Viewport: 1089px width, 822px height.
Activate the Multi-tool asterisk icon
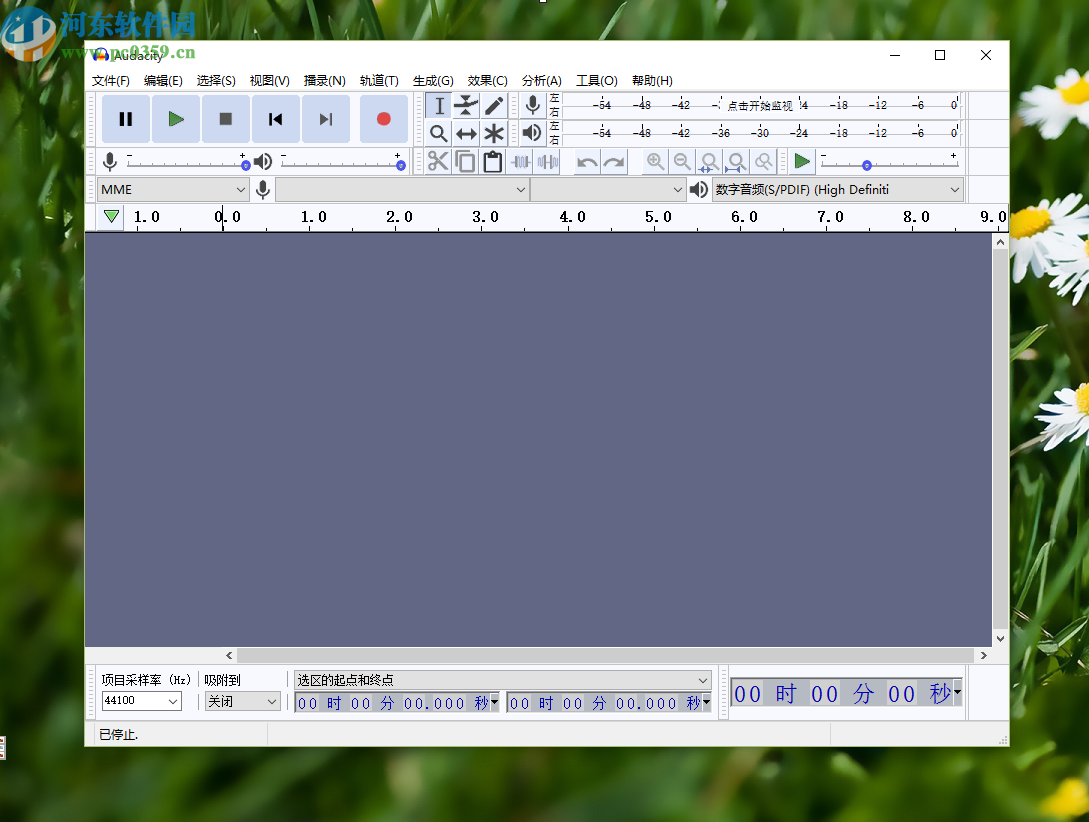click(x=494, y=133)
